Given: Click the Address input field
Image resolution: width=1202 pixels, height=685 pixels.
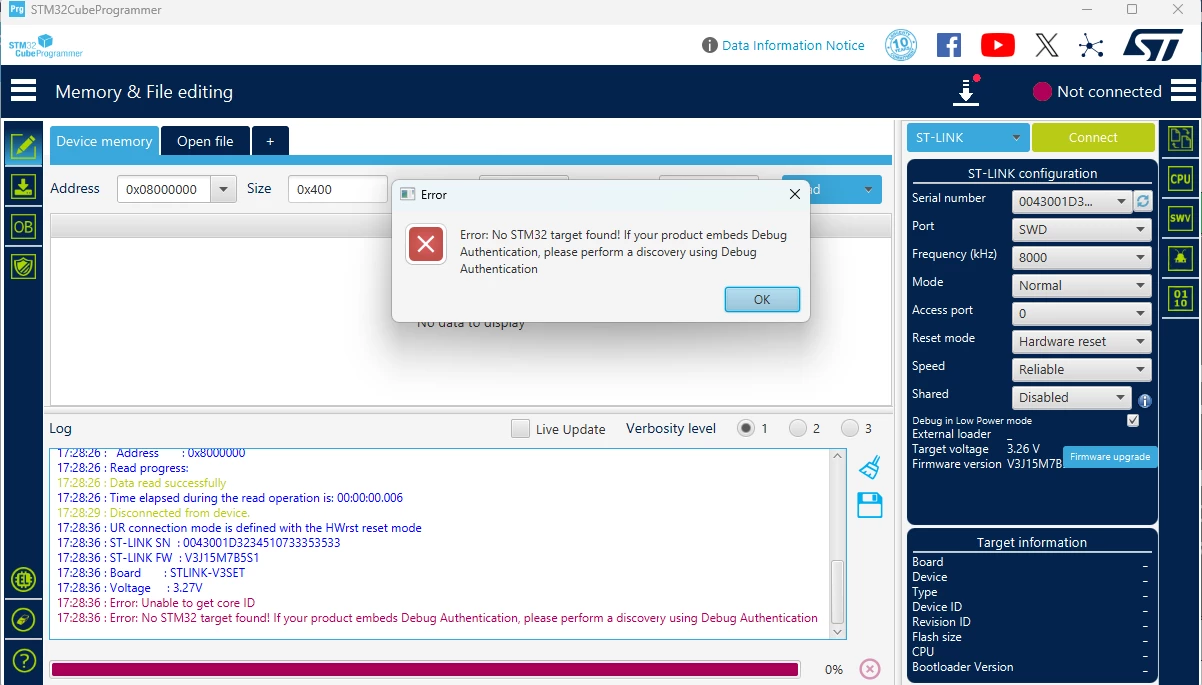Looking at the screenshot, I should [x=165, y=189].
